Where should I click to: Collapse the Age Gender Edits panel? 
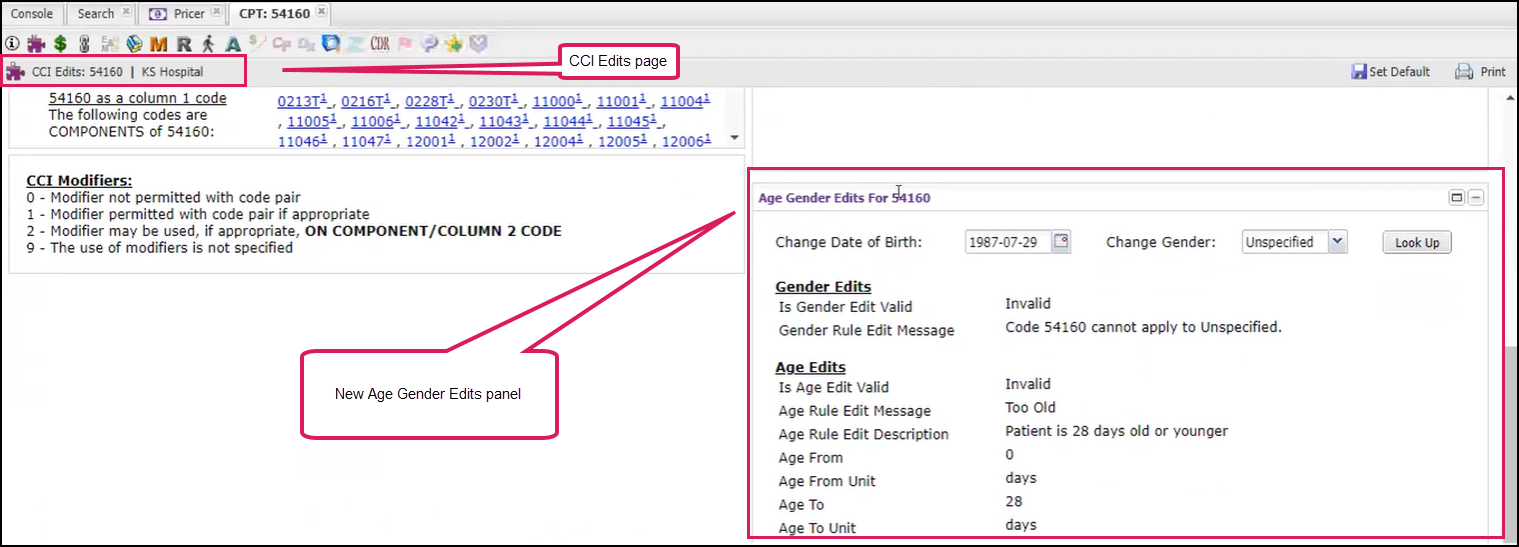click(x=1475, y=198)
